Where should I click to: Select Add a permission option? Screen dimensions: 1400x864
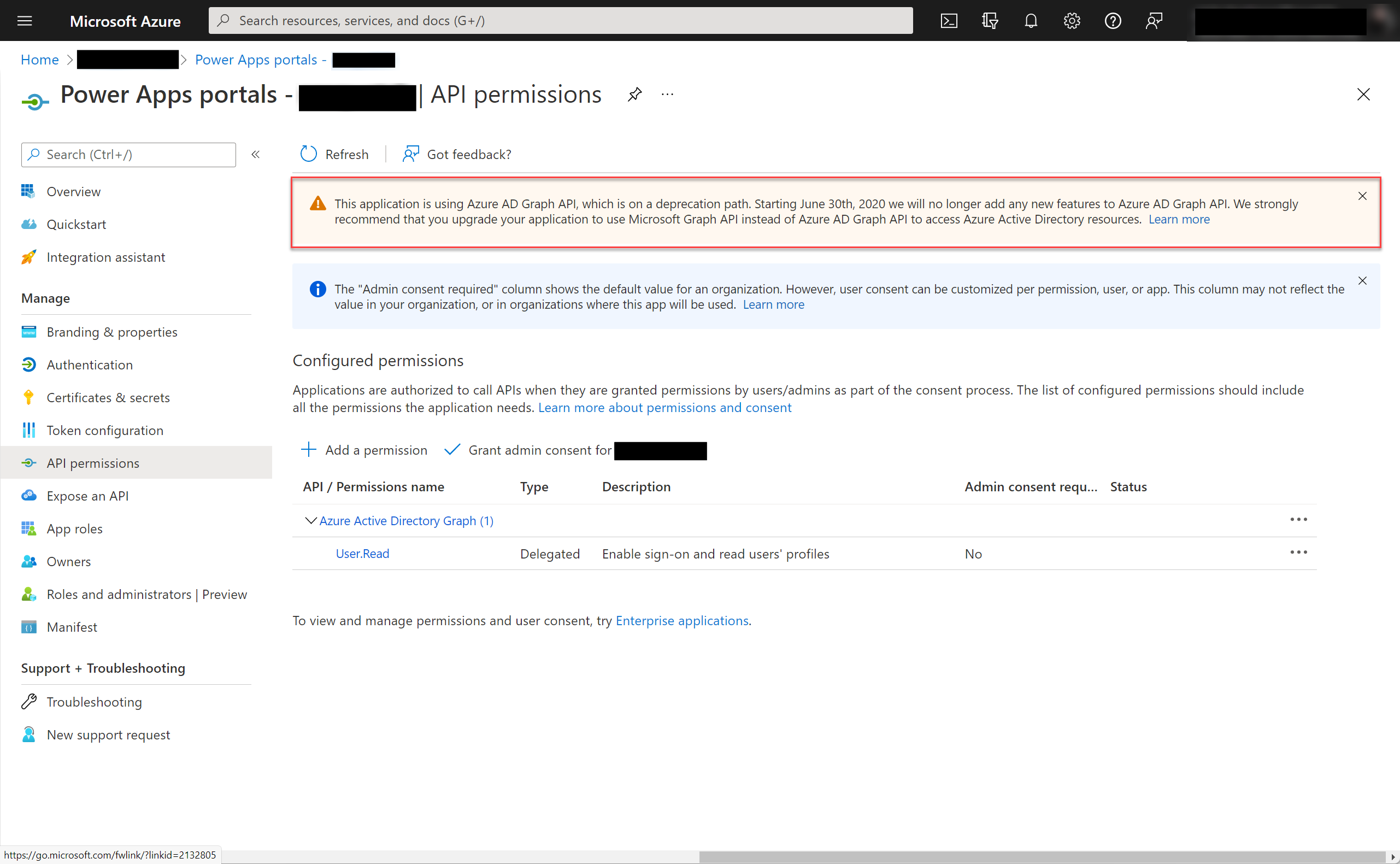[365, 450]
